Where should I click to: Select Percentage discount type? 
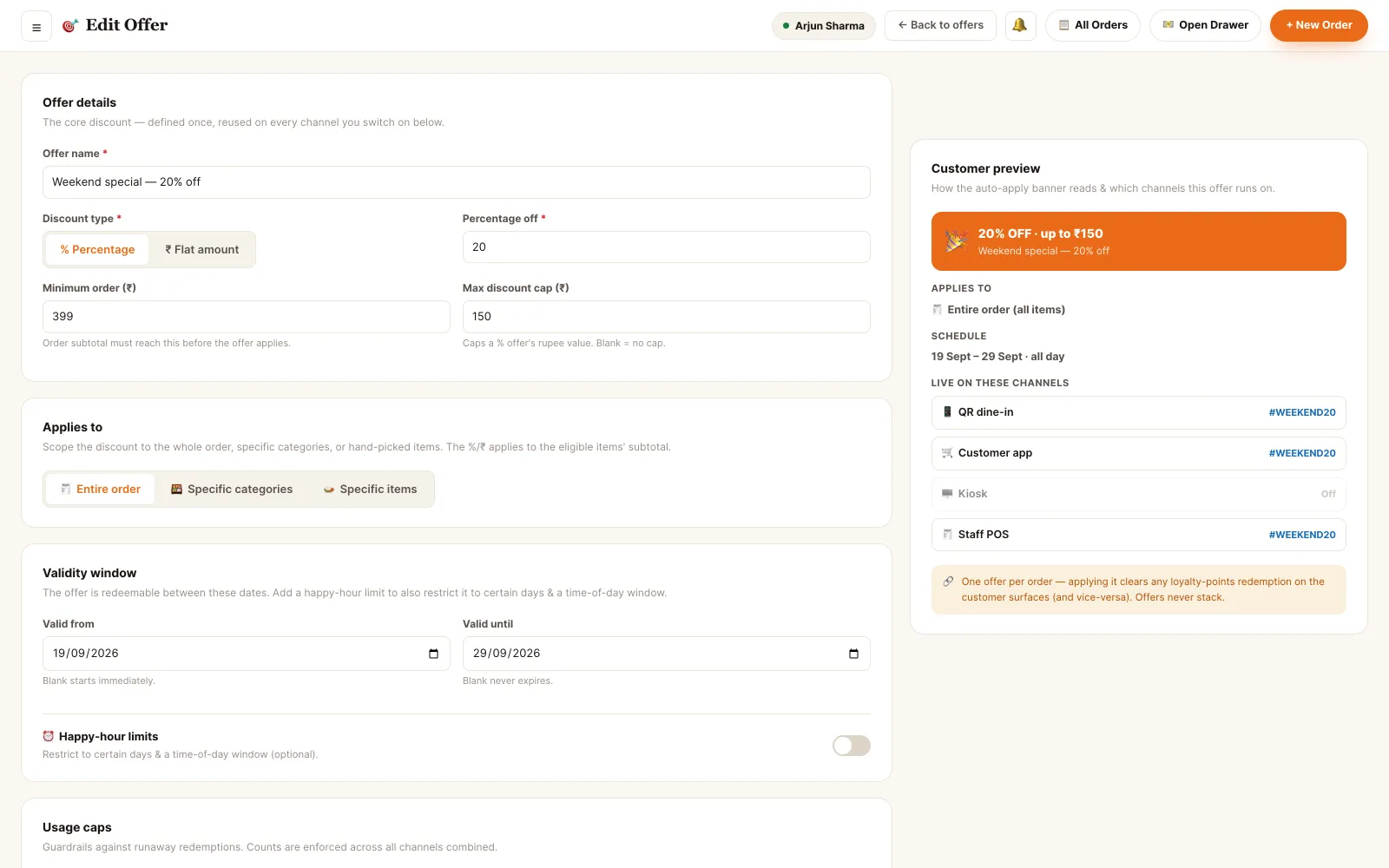[97, 250]
